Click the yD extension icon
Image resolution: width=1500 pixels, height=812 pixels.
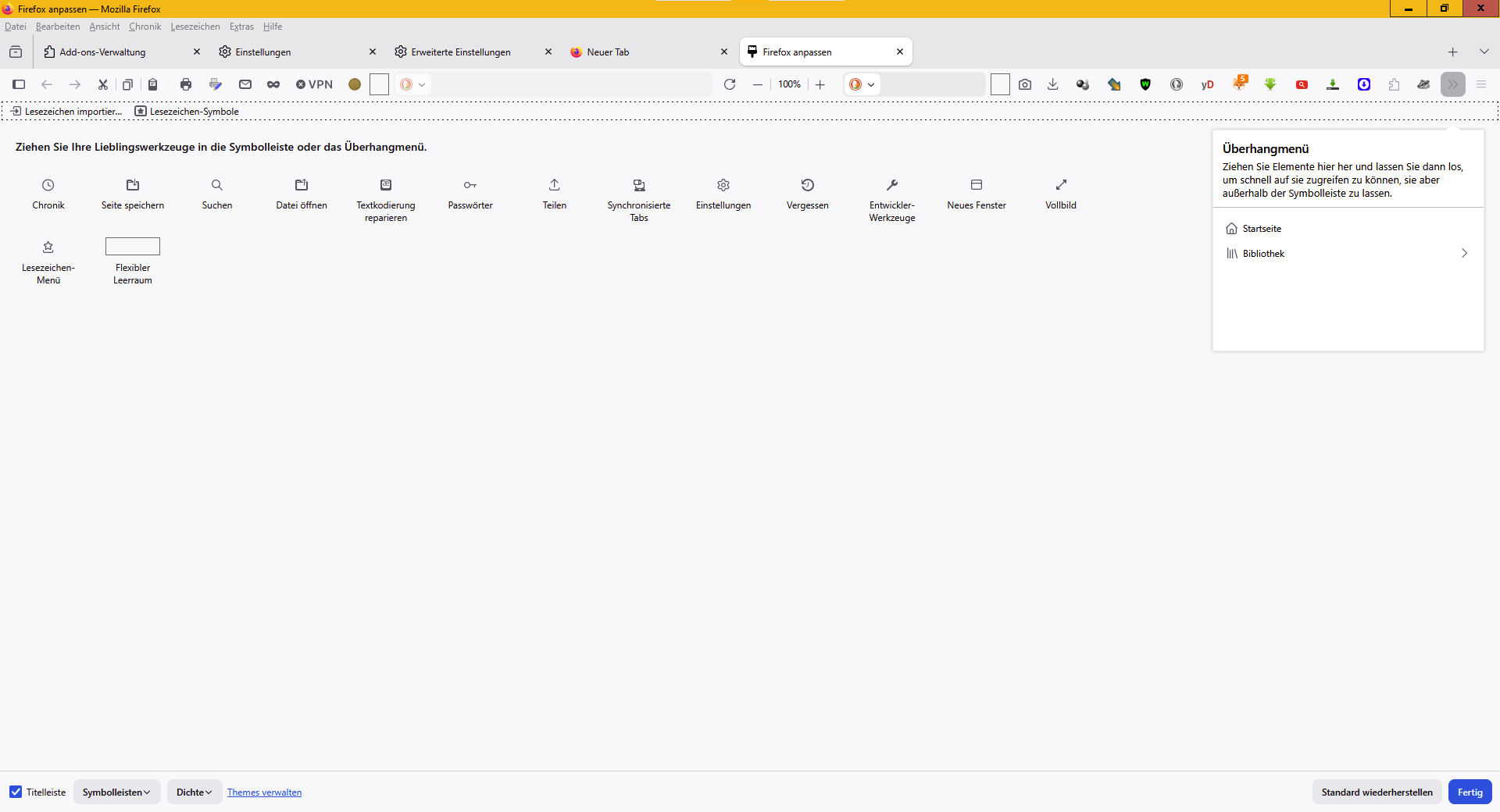pyautogui.click(x=1208, y=84)
